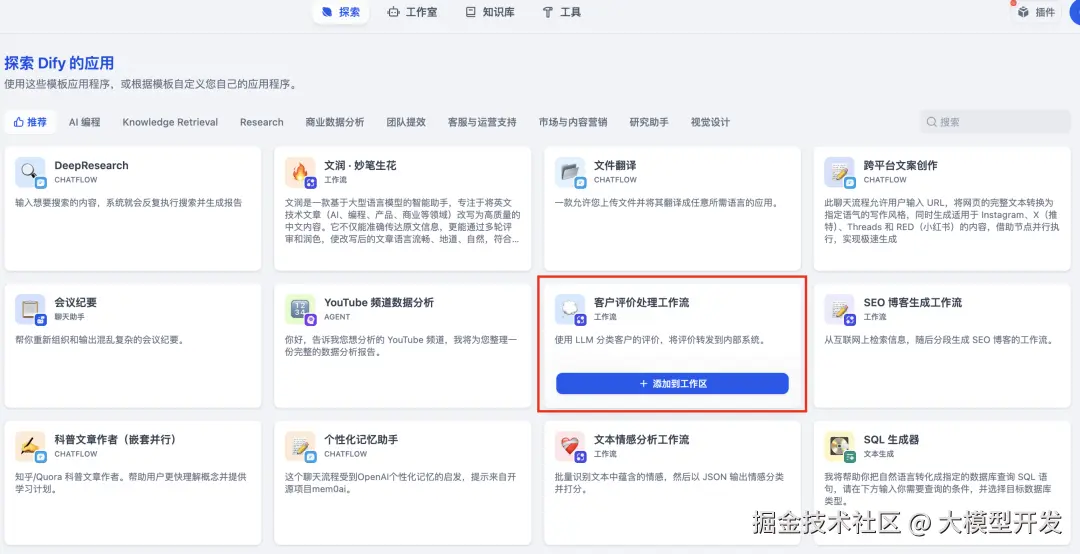Open the SQL 生成器 template title

pyautogui.click(x=891, y=440)
